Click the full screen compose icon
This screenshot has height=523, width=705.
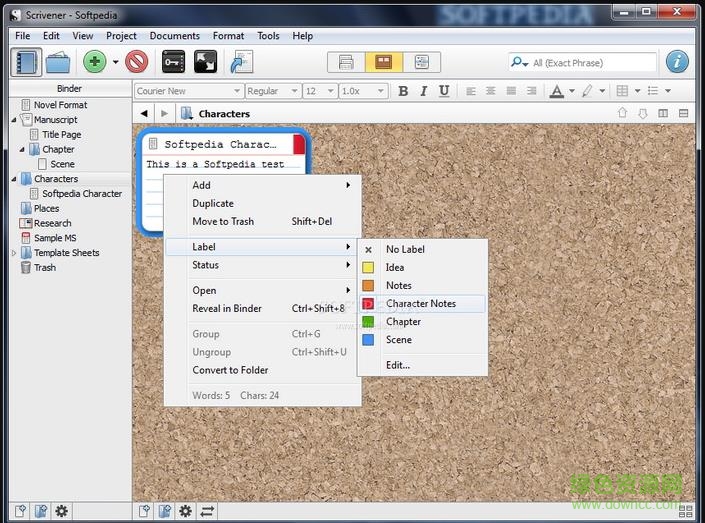coord(205,62)
